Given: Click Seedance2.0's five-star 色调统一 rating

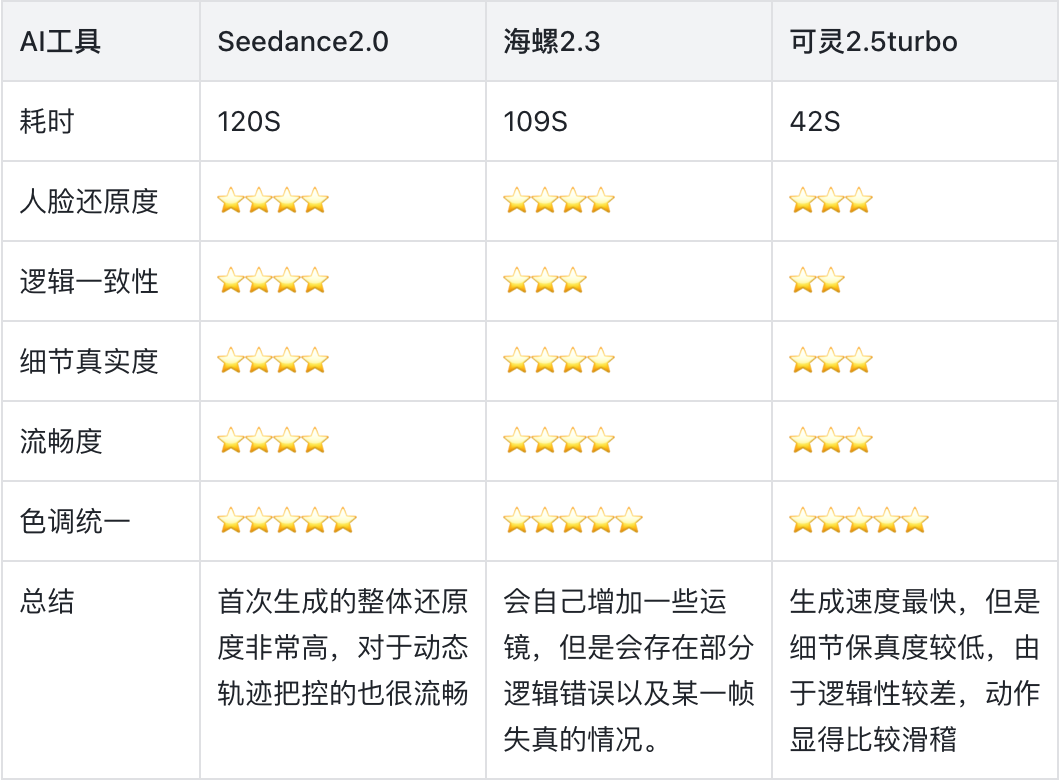Looking at the screenshot, I should (x=287, y=521).
